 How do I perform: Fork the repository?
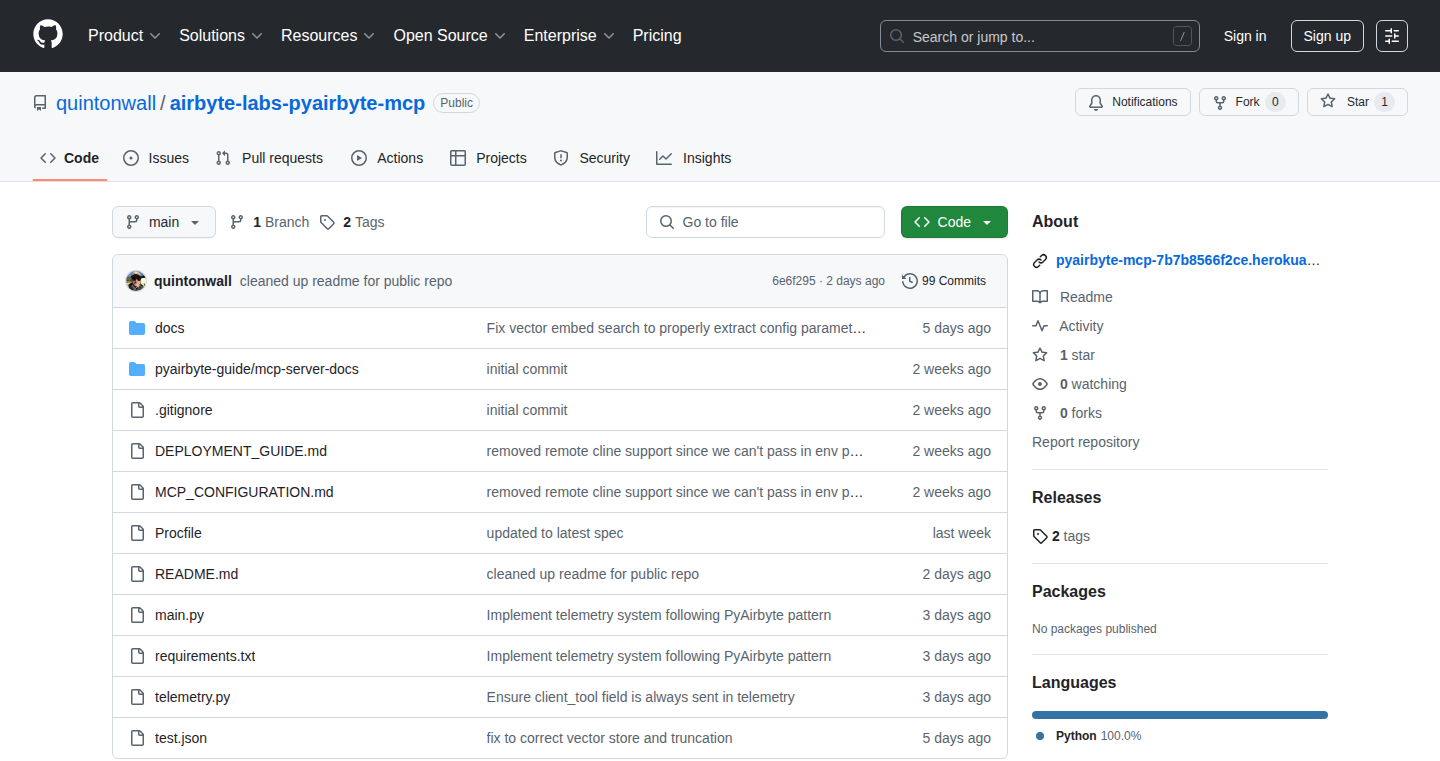[x=1248, y=102]
